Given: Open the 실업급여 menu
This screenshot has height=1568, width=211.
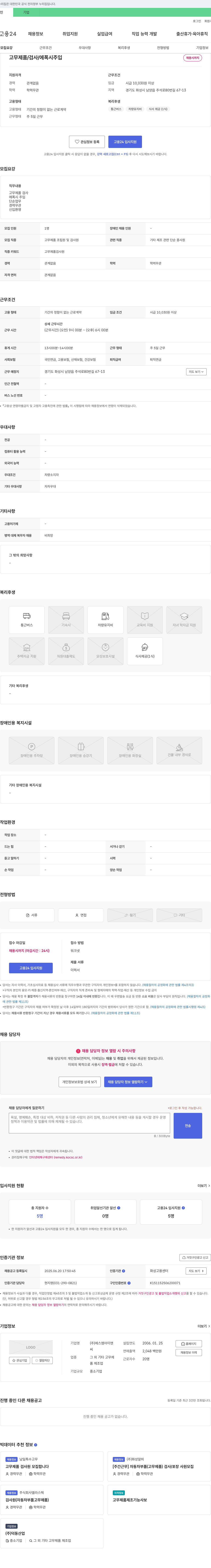Looking at the screenshot, I should click(105, 34).
